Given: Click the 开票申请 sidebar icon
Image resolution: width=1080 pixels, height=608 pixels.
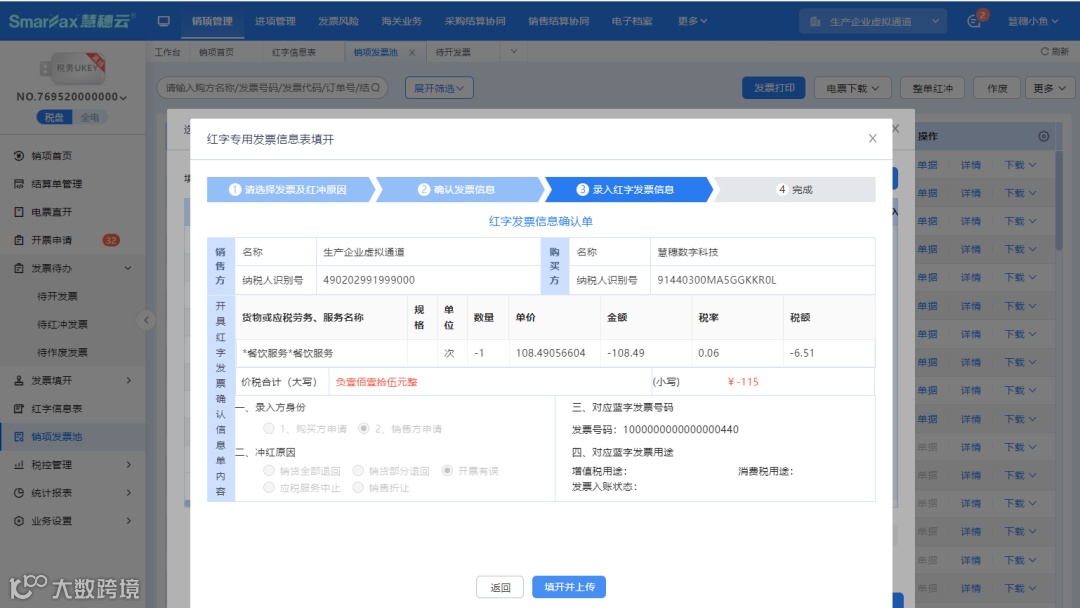Looking at the screenshot, I should point(19,240).
